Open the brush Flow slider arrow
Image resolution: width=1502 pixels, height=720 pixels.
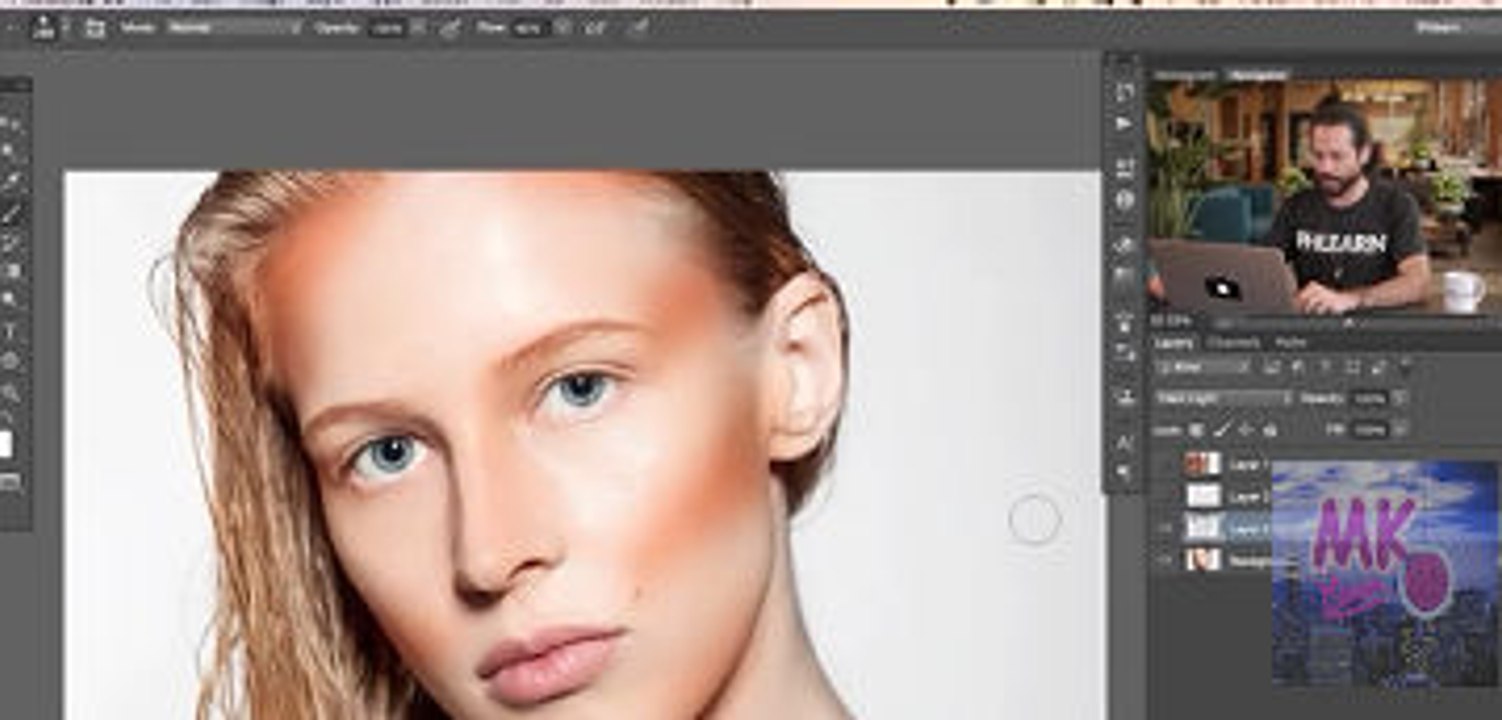pos(562,29)
